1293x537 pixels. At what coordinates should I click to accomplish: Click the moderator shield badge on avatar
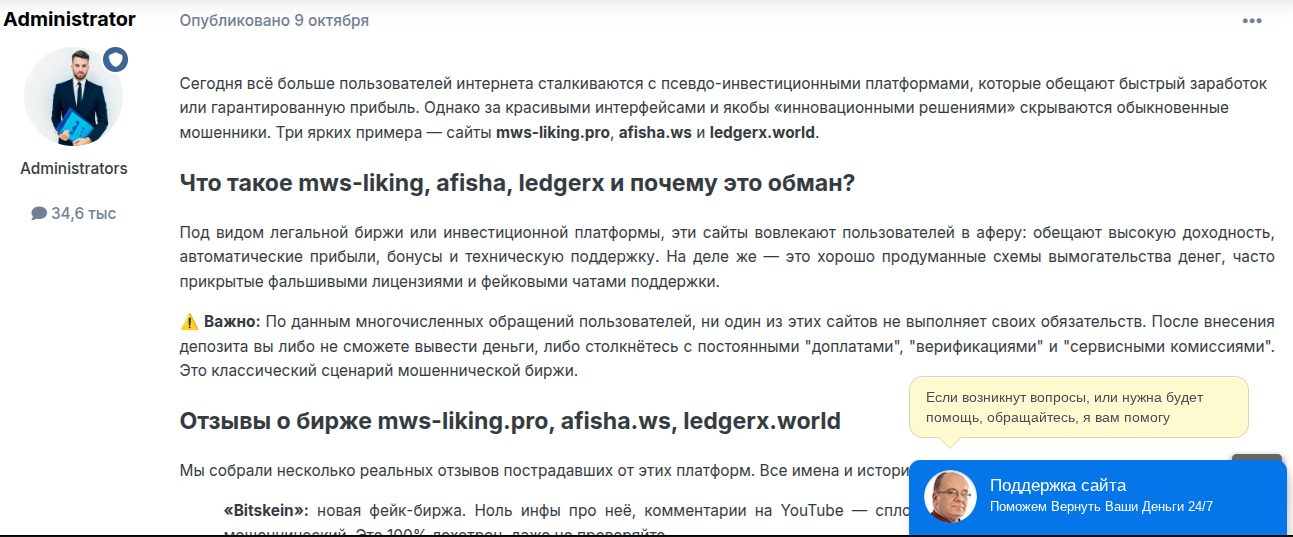click(x=116, y=60)
